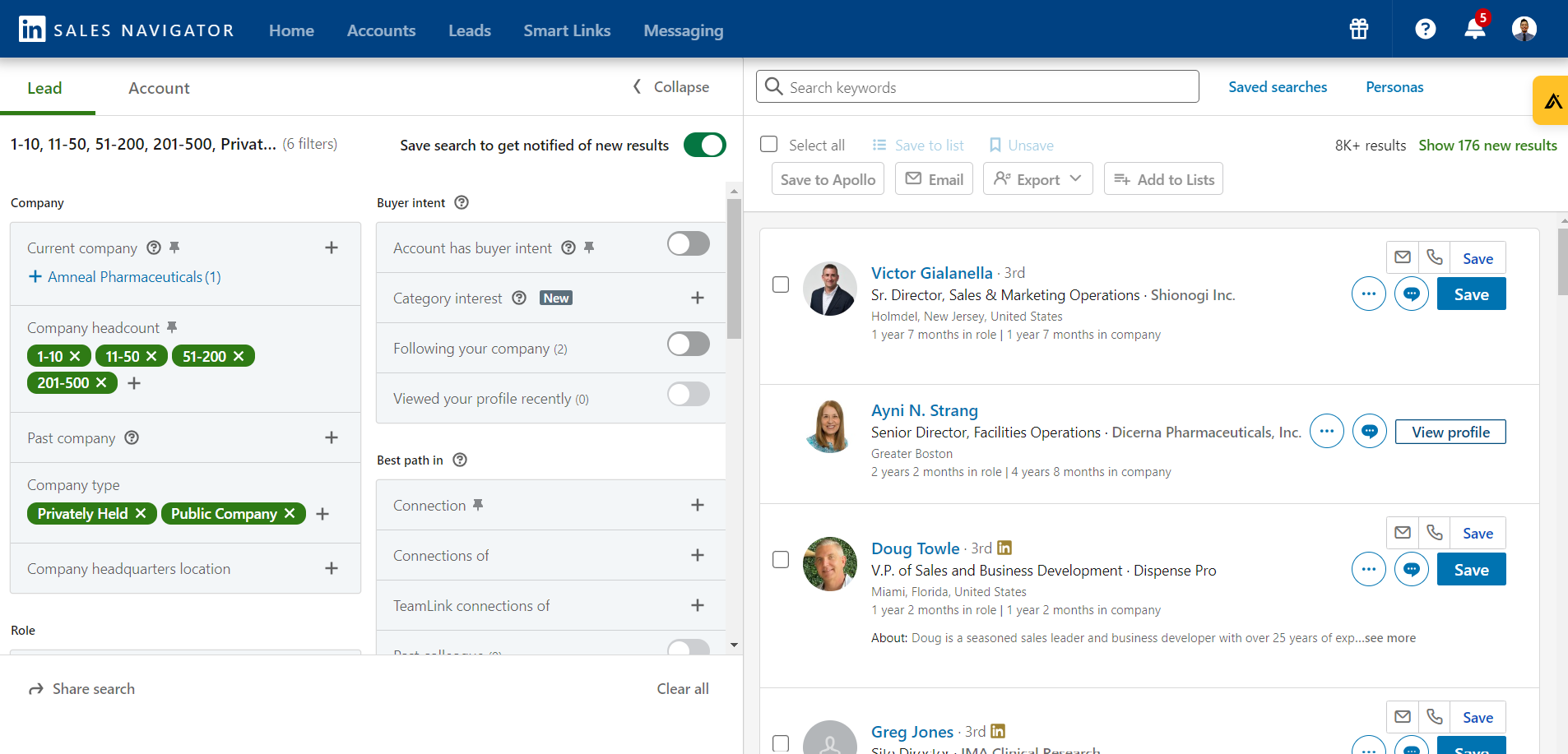Click the email icon for Doug Towle

[x=1403, y=533]
